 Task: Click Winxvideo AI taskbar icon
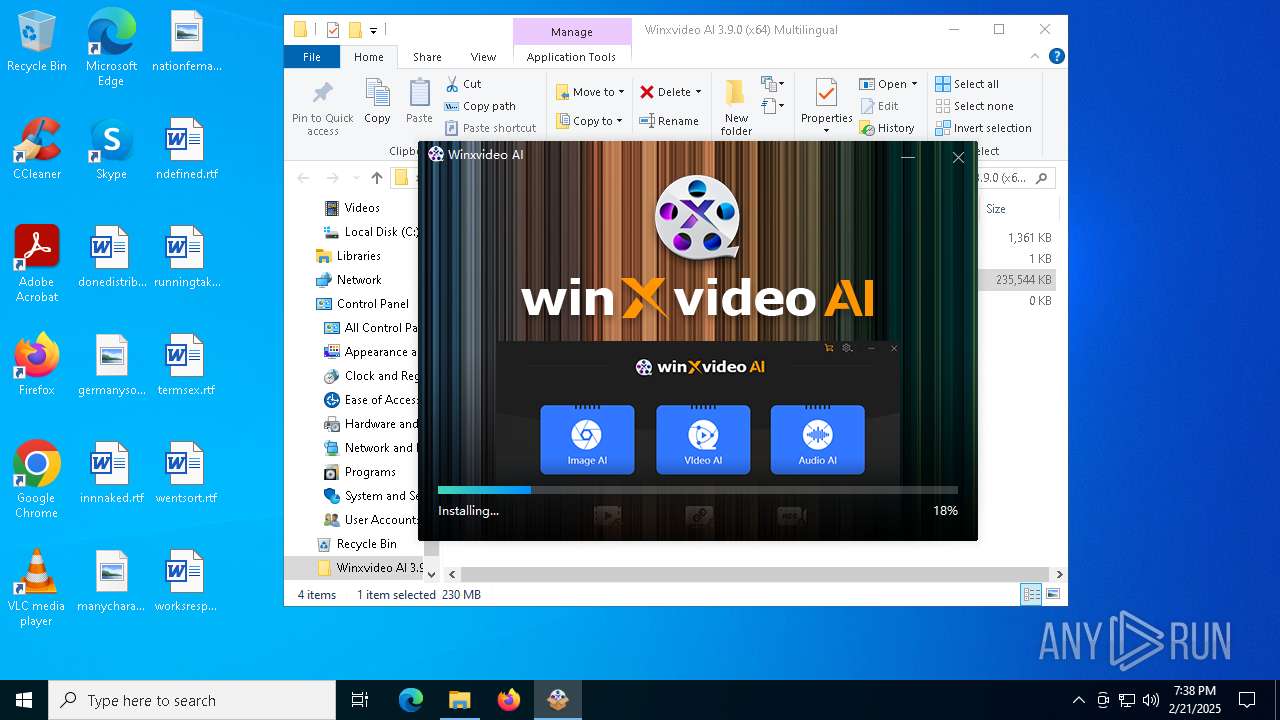[558, 700]
